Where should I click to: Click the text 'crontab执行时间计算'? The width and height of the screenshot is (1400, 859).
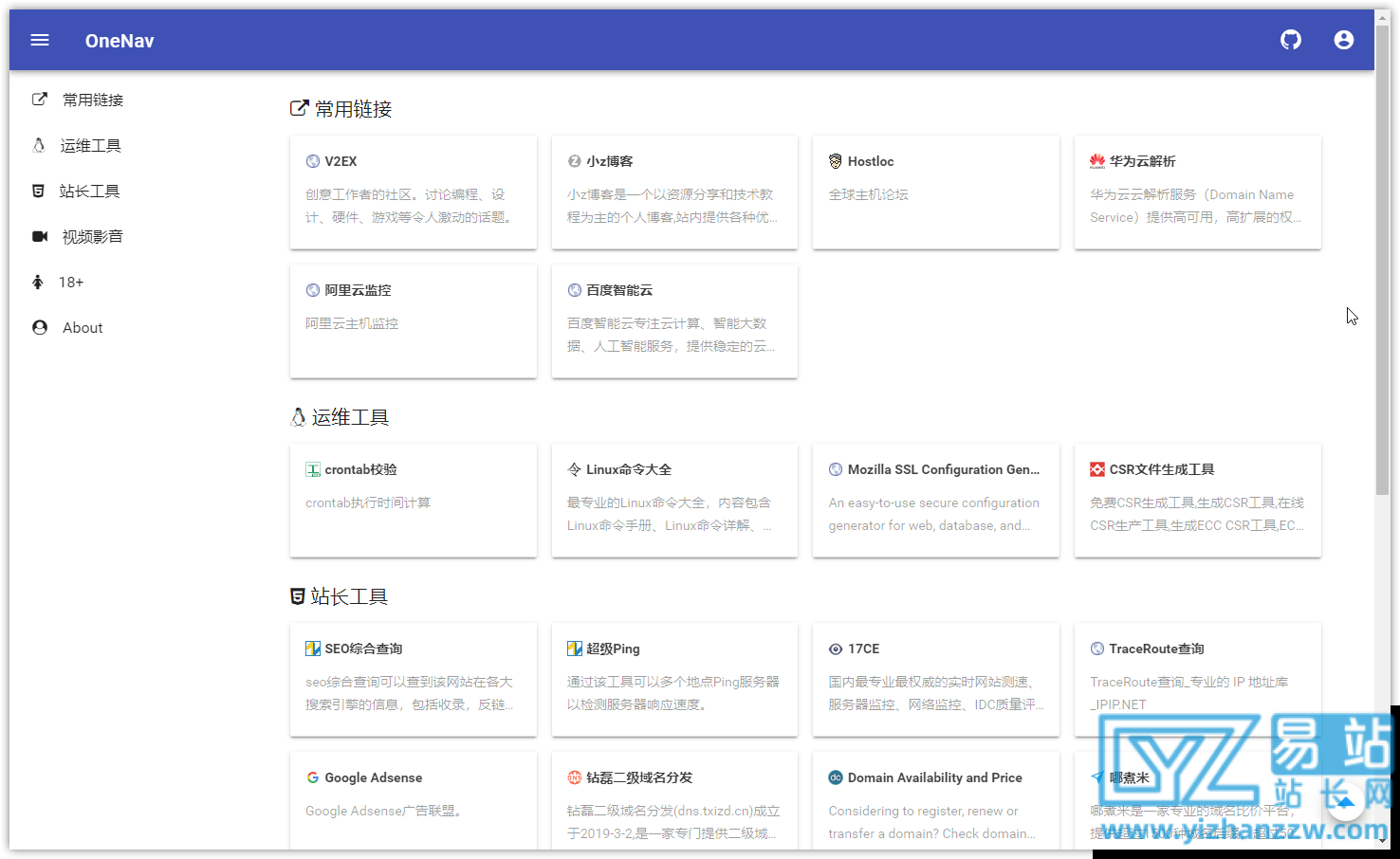368,503
